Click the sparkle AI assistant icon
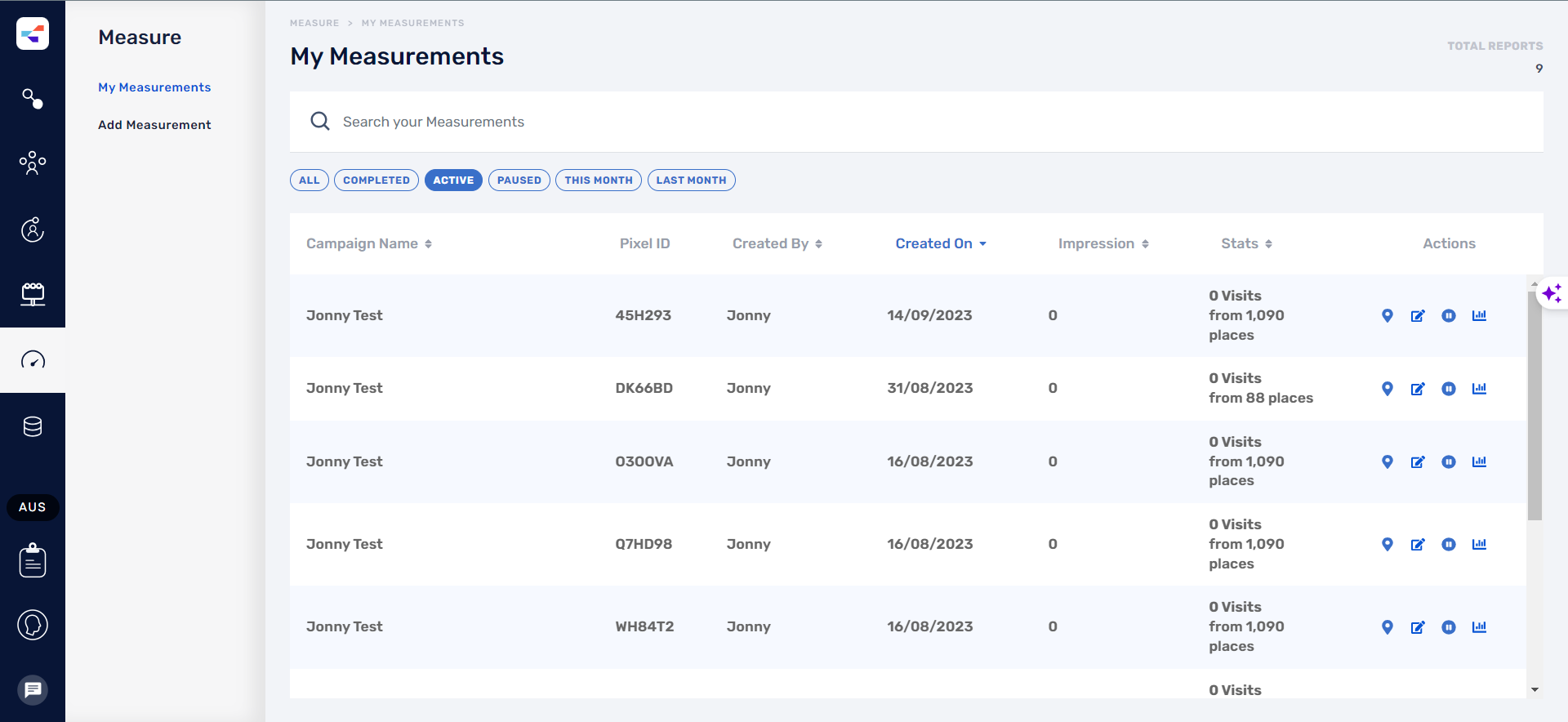 point(1552,293)
